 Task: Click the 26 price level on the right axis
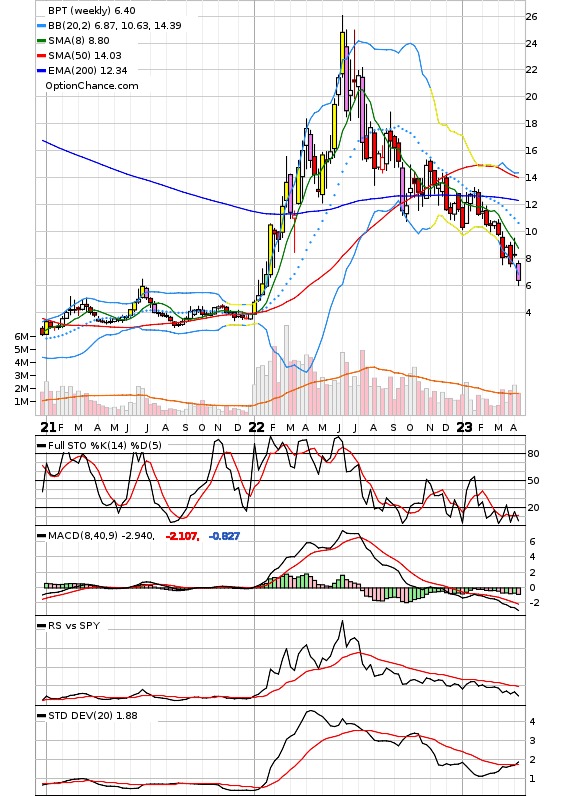click(531, 17)
